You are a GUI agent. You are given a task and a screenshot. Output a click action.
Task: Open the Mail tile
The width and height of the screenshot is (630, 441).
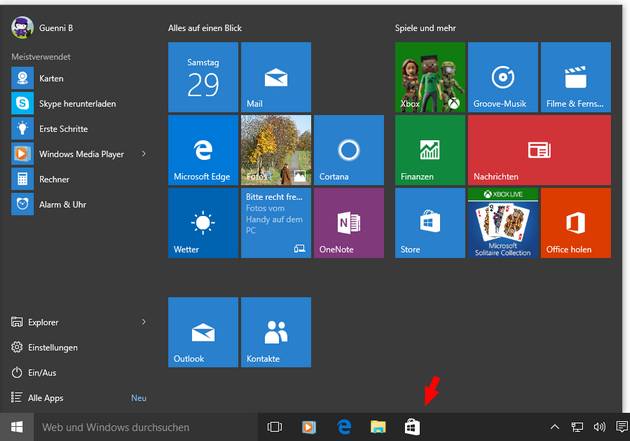(276, 77)
